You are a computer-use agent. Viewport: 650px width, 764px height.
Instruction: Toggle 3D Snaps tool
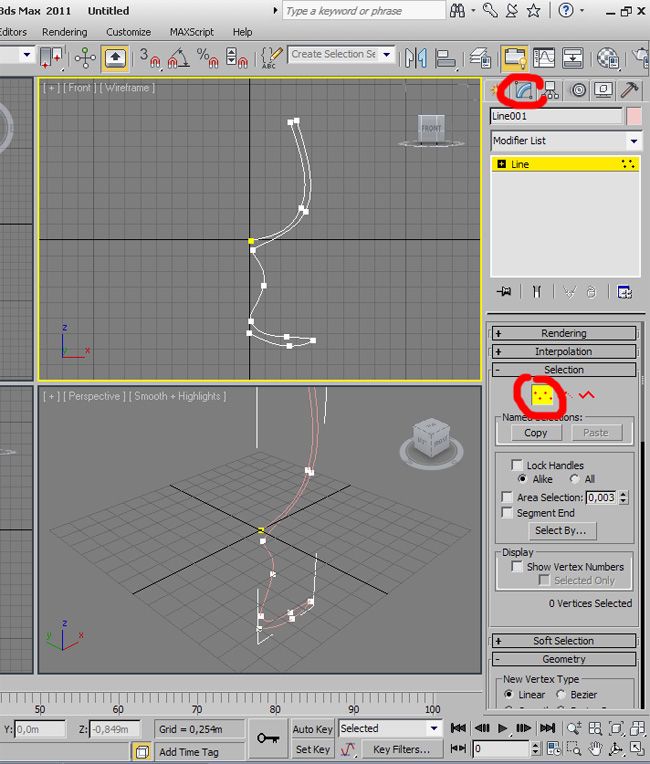[x=150, y=58]
